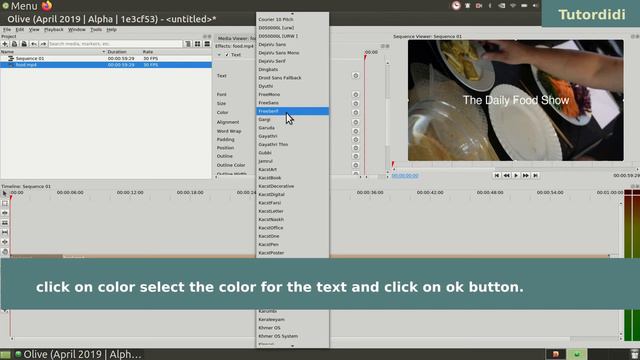Select Sequence 01 in project list

(x=106, y=58)
